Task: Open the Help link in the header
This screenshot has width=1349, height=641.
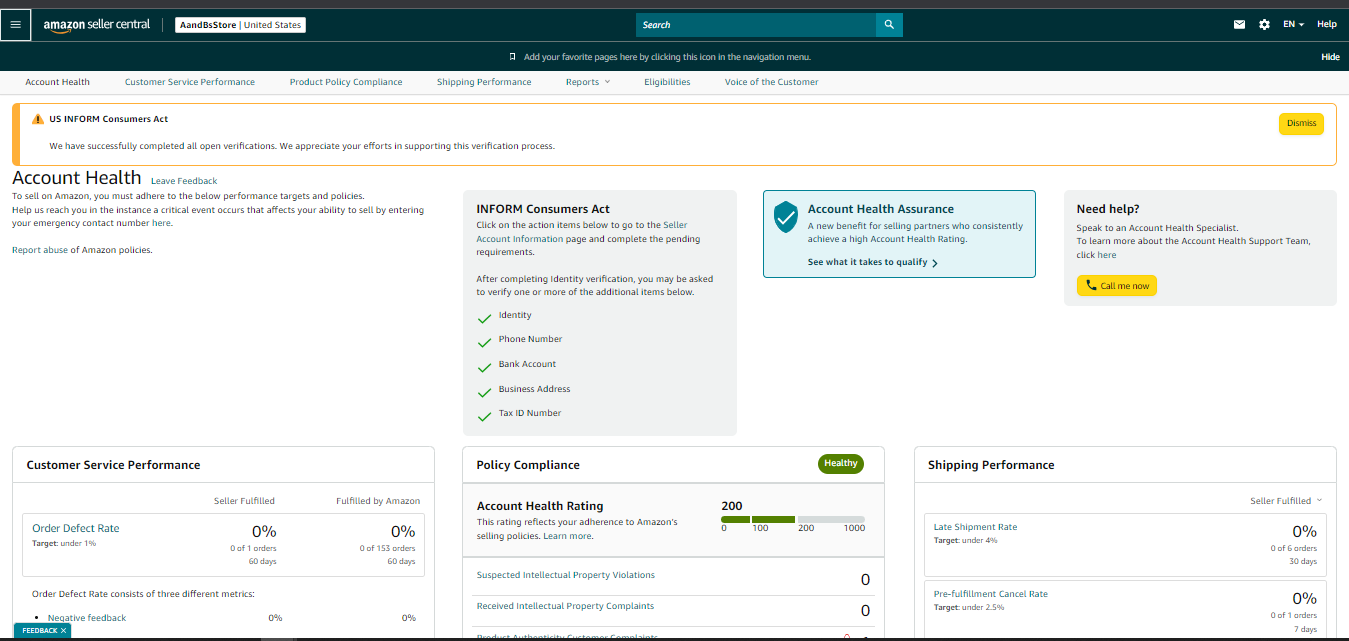Action: (1327, 24)
